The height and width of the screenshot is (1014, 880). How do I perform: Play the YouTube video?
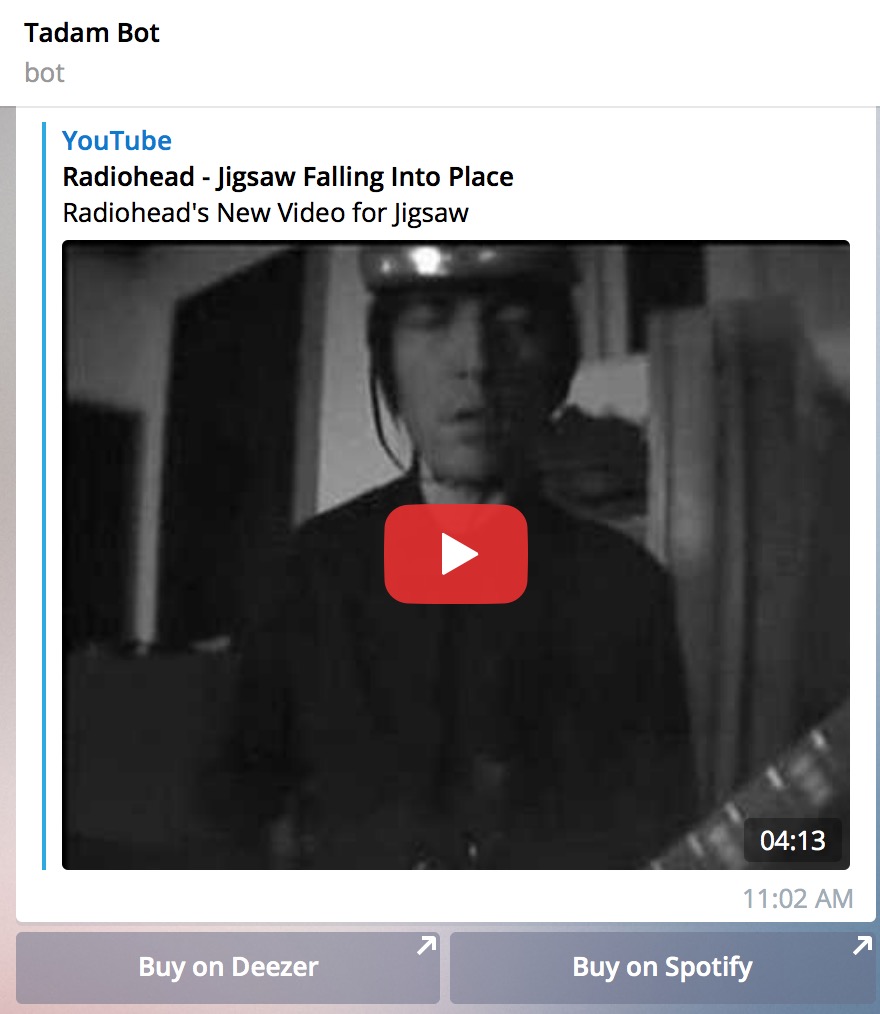click(456, 554)
